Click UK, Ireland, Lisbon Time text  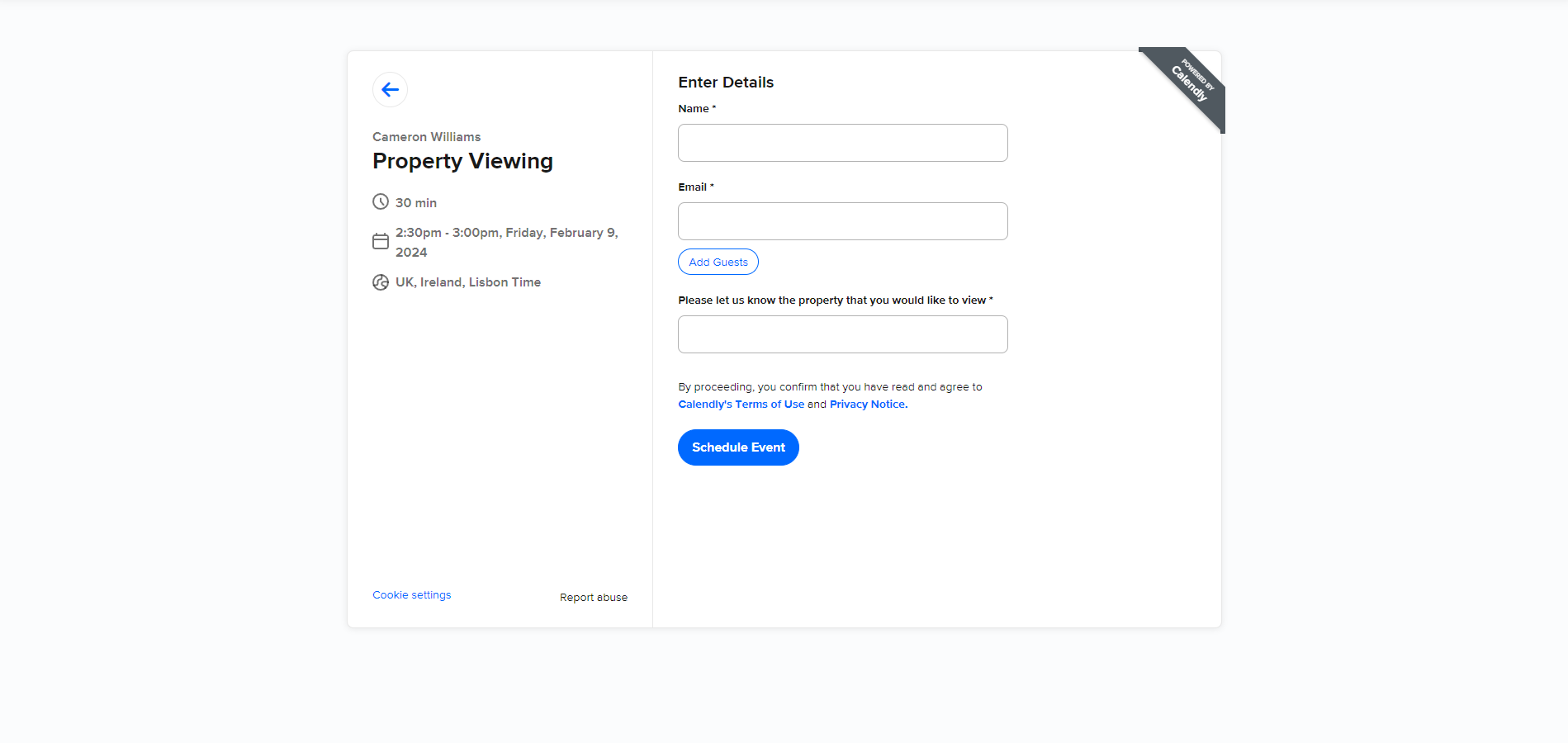468,282
